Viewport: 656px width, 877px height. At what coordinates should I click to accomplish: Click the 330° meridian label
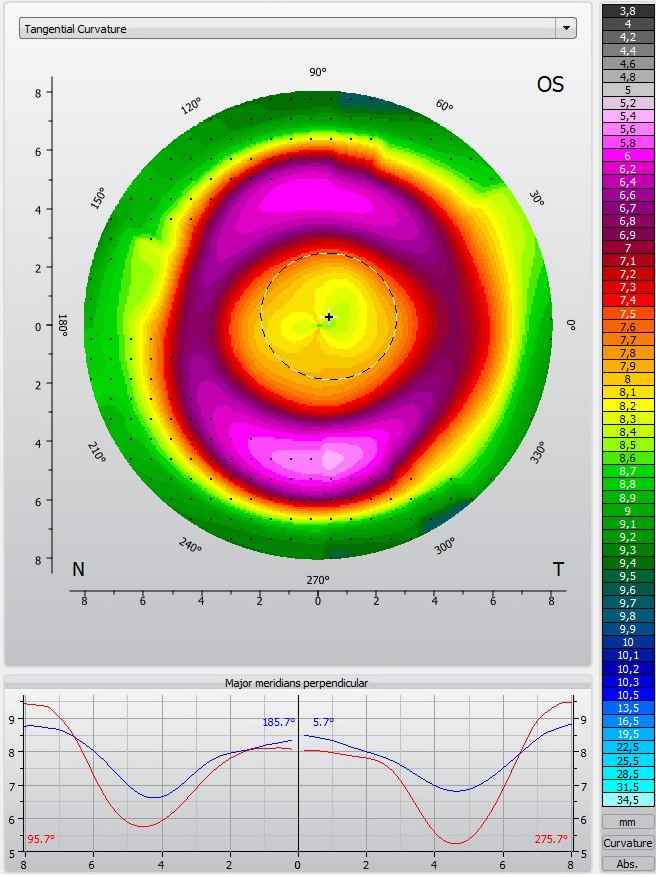tap(537, 452)
